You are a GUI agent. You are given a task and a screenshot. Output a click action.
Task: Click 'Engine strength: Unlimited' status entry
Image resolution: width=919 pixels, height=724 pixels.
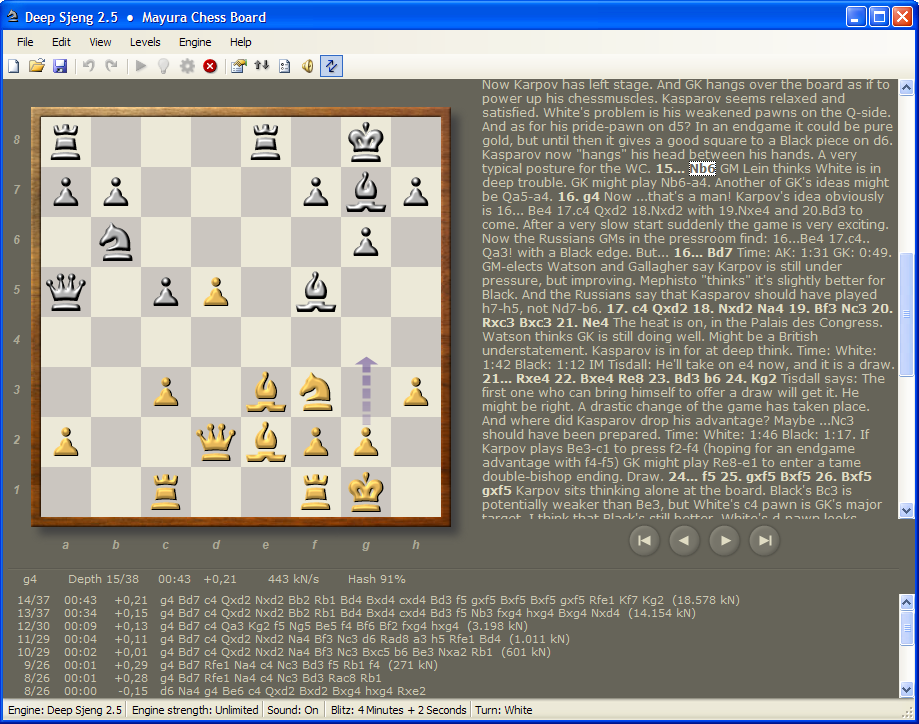(195, 710)
